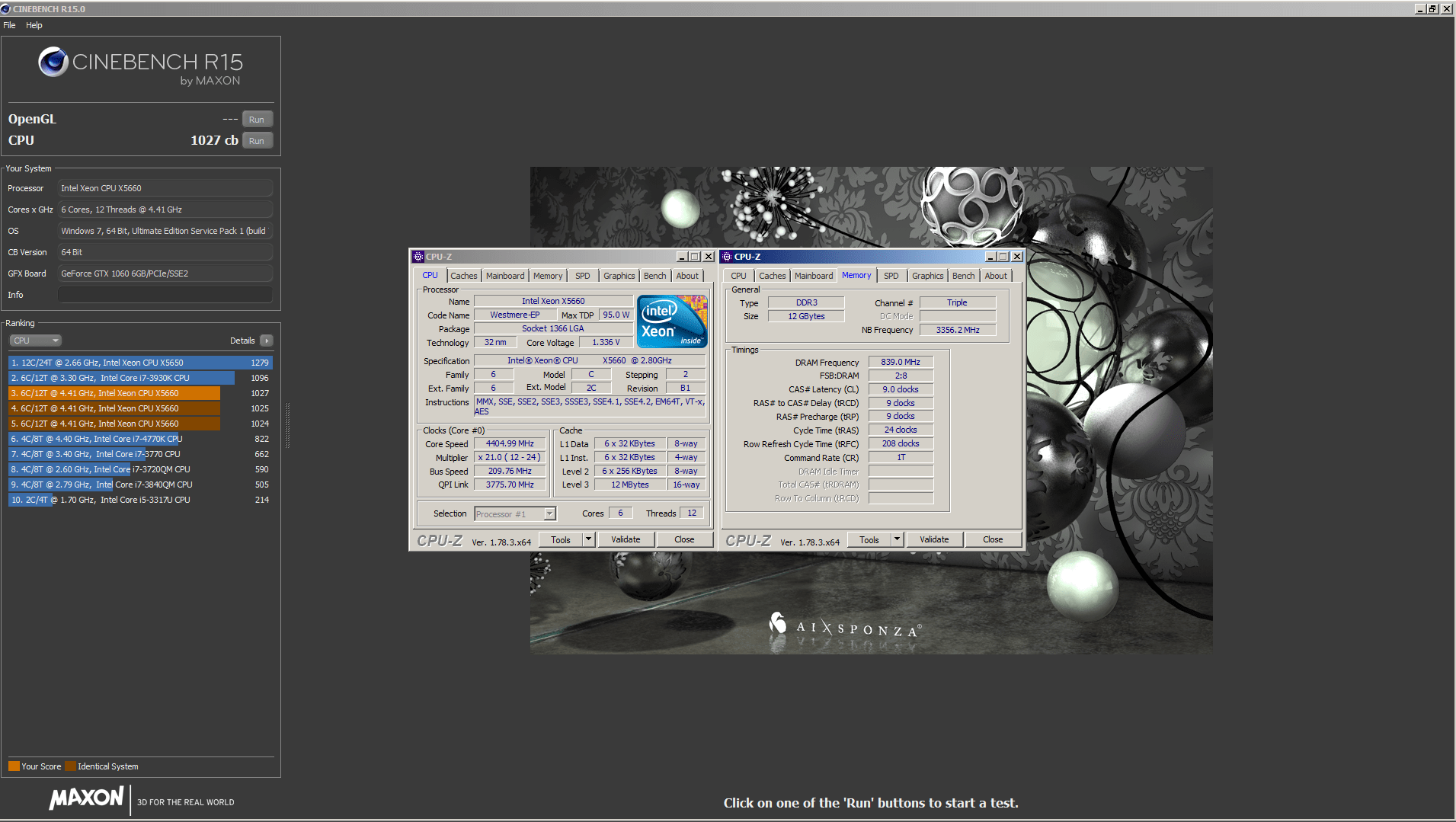Click the panel splitter handle beside the Ranking list
Screen dimensions: 1456x822
(287, 425)
